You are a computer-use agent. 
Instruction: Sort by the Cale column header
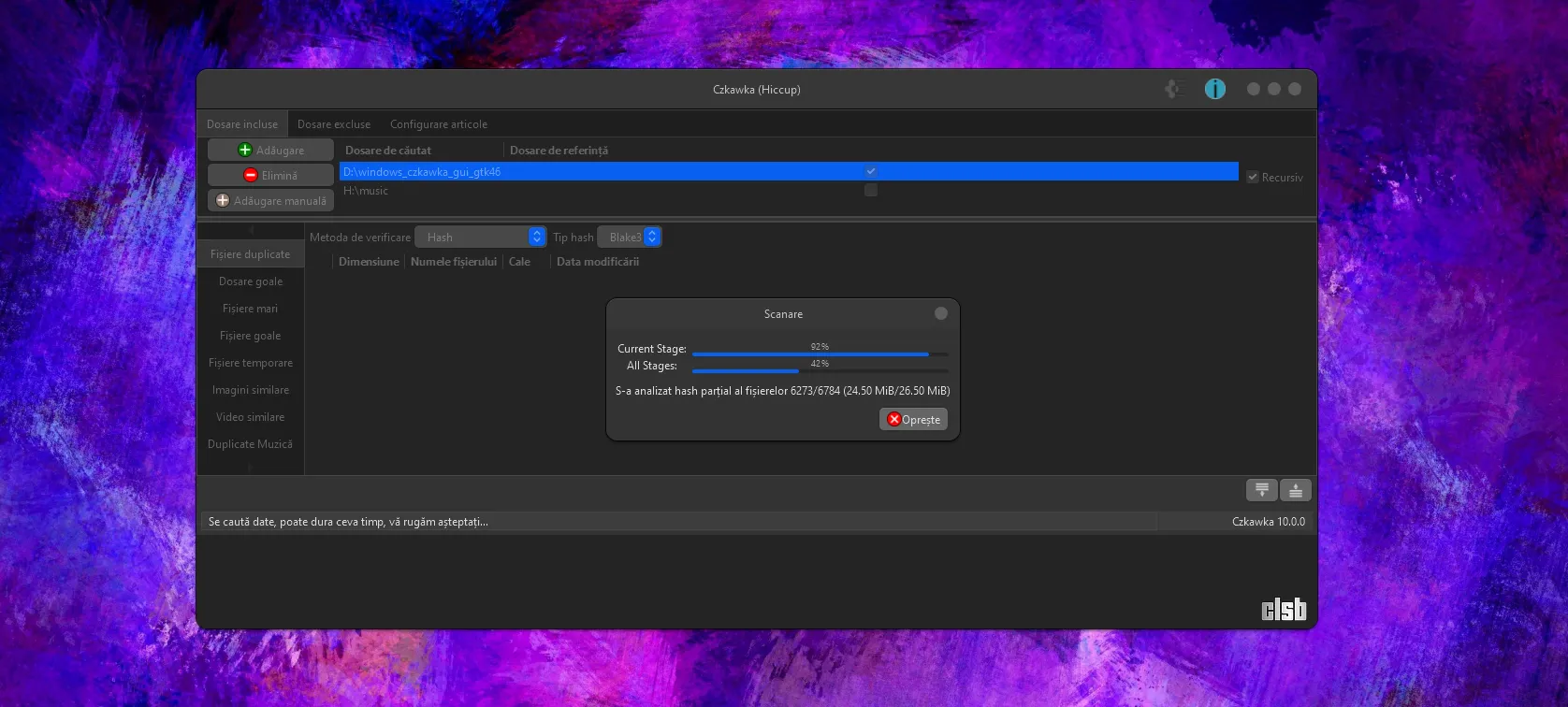(x=519, y=262)
